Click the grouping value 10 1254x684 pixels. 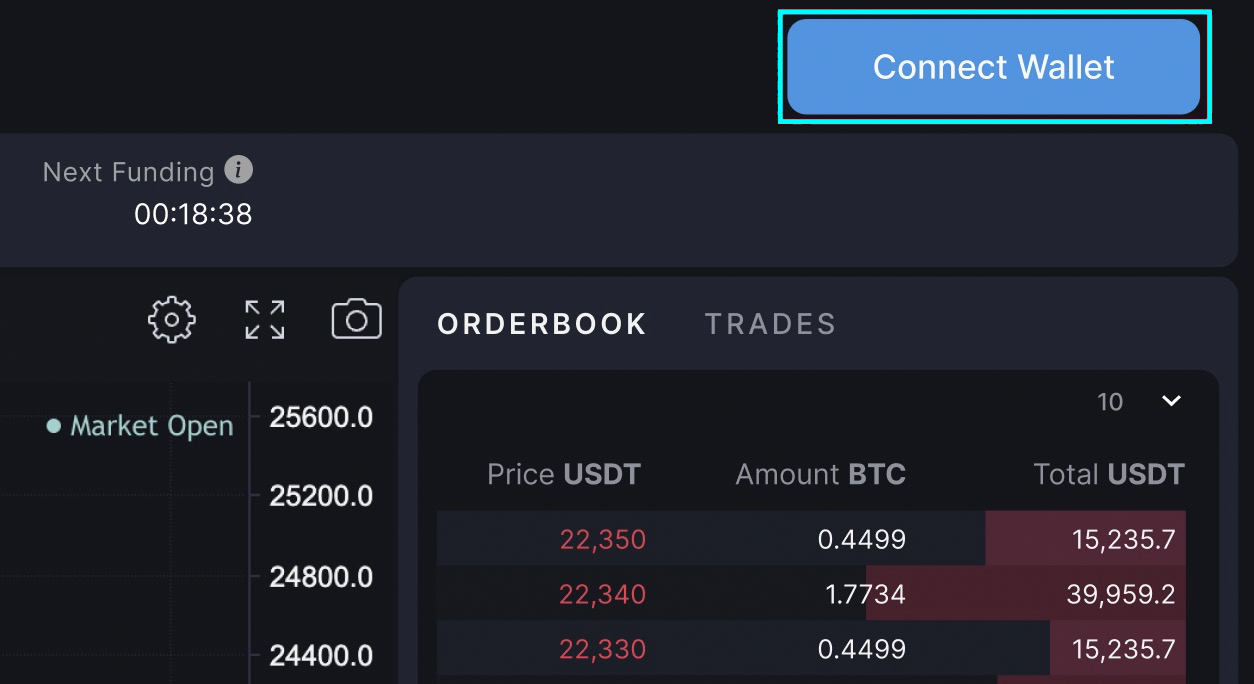tap(1110, 402)
